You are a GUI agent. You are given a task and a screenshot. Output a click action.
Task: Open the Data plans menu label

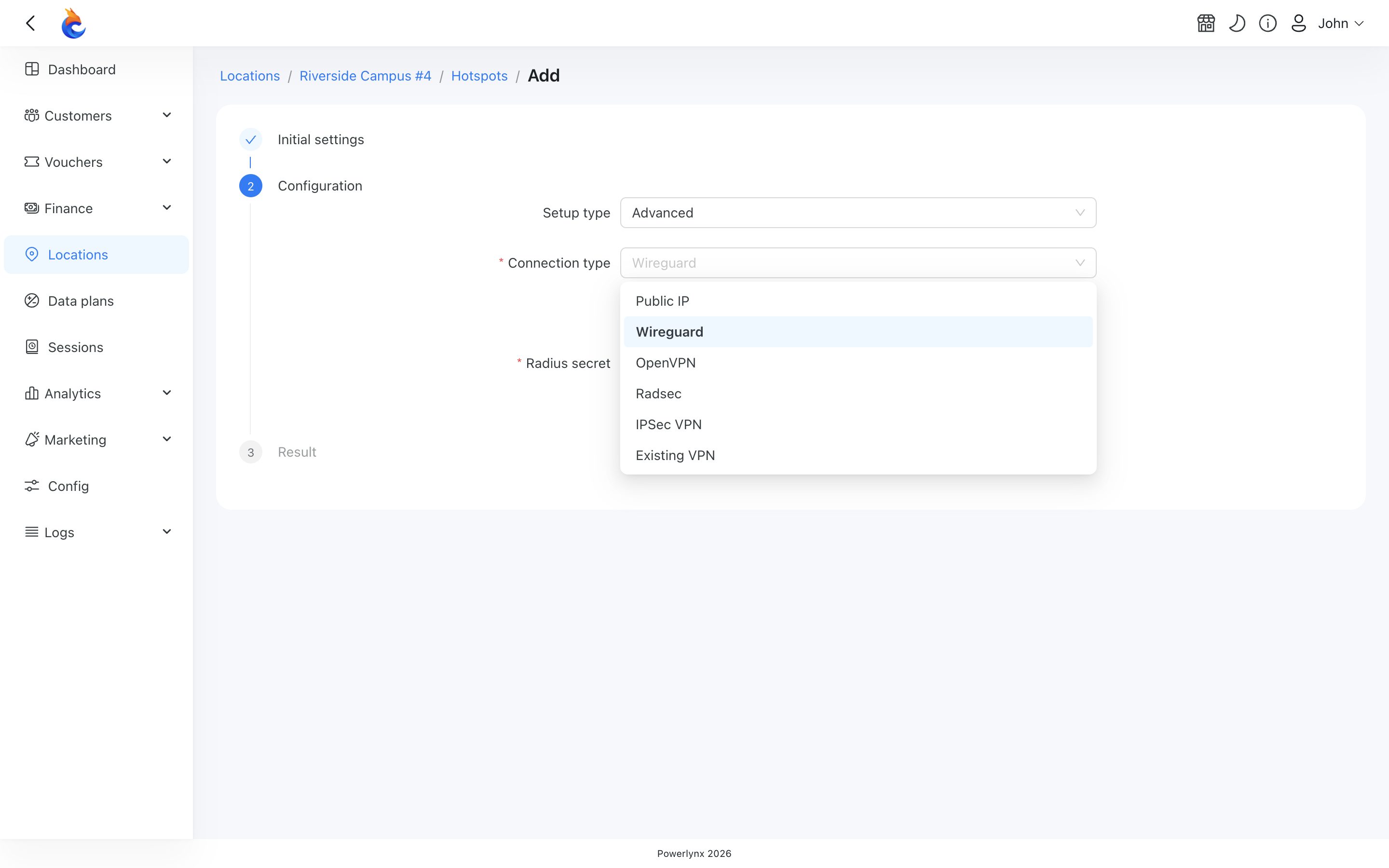(81, 301)
